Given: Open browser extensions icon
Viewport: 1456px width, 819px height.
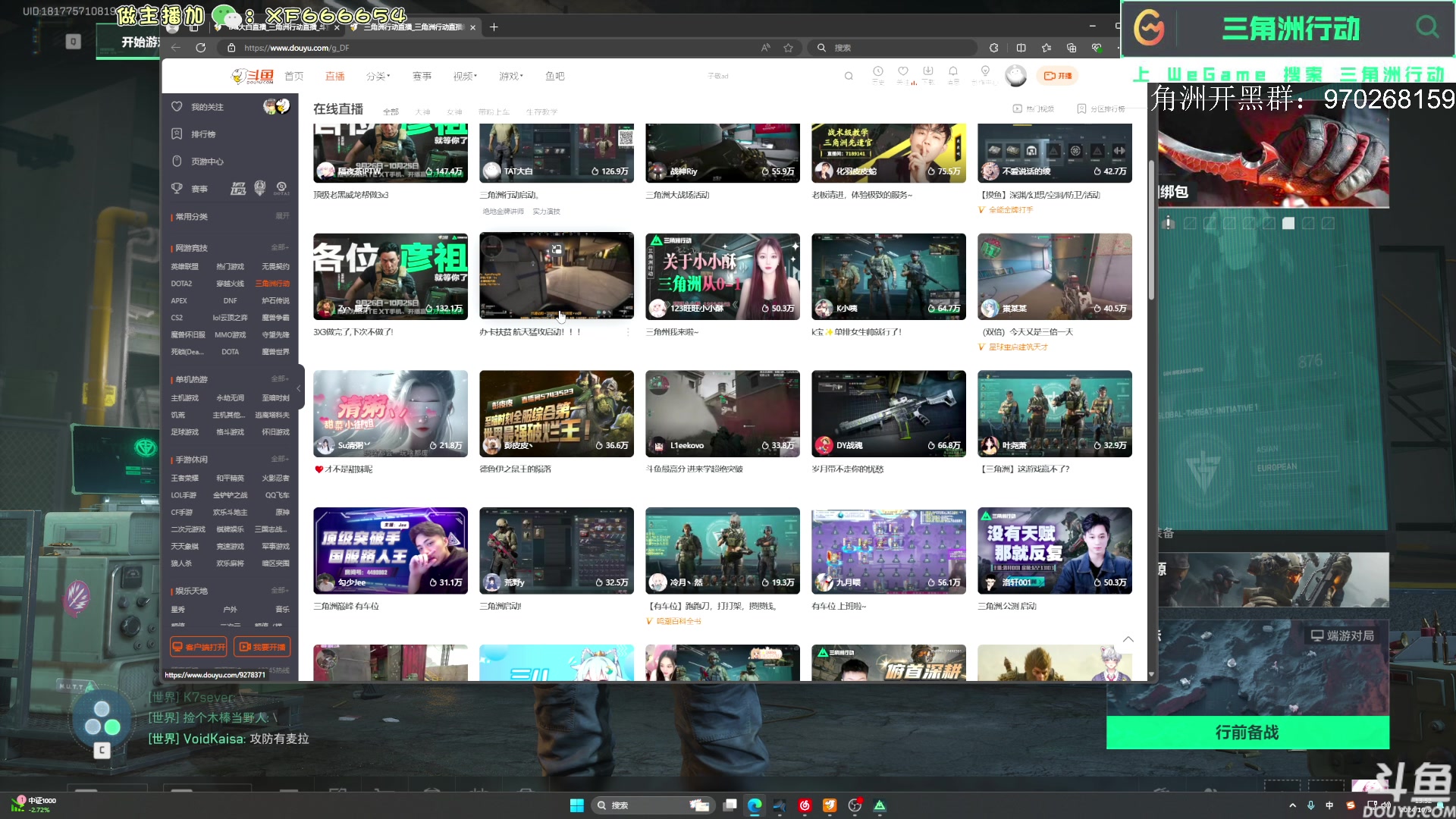Looking at the screenshot, I should (x=994, y=48).
